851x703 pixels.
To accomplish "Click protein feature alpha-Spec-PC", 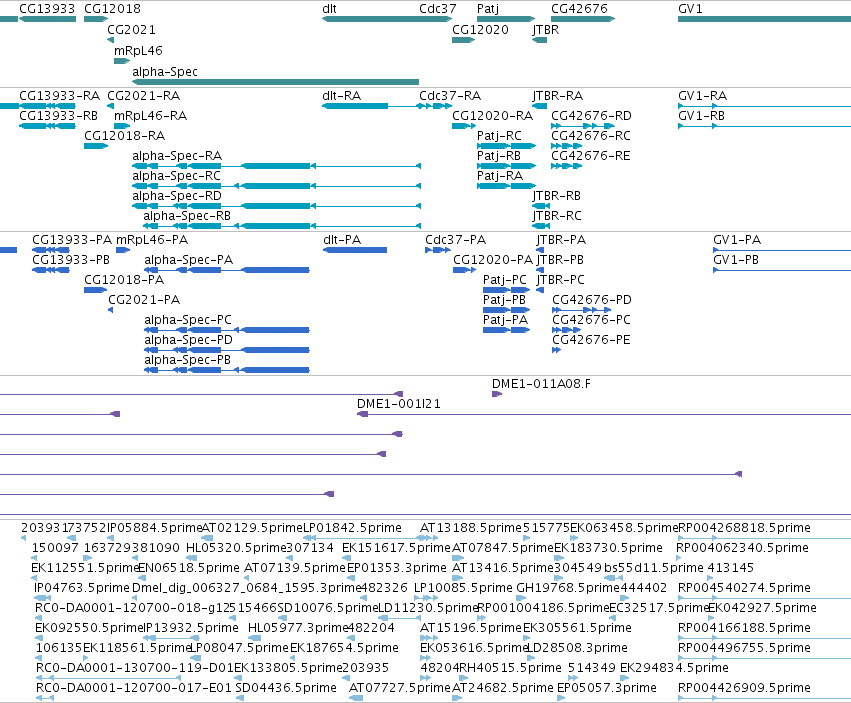I will tap(227, 330).
